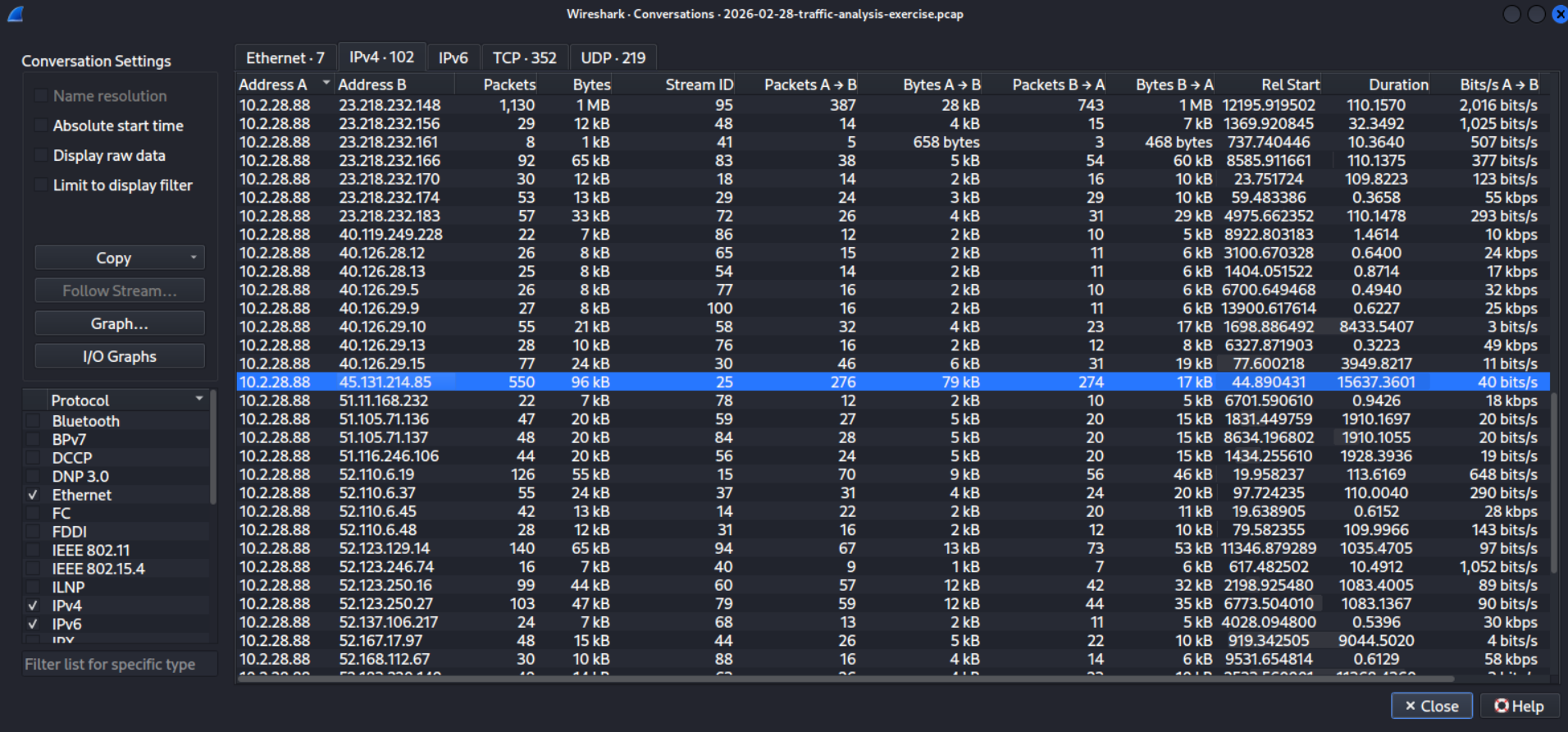Switch to the TCP · 352 tab
Image resolution: width=1568 pixels, height=732 pixels.
[524, 57]
